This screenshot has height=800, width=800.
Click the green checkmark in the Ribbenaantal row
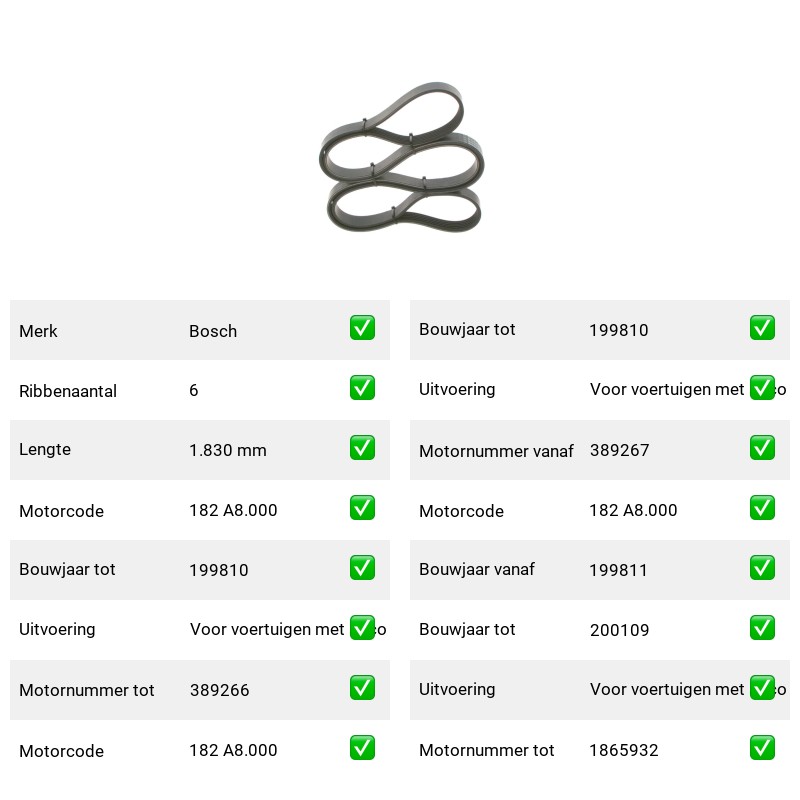362,388
